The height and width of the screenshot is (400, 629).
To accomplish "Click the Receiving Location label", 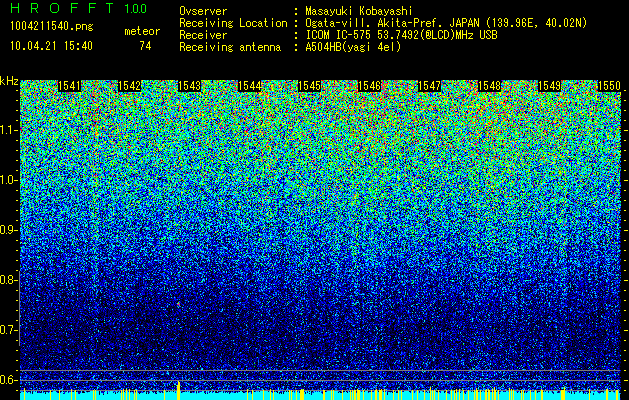I will coord(233,23).
